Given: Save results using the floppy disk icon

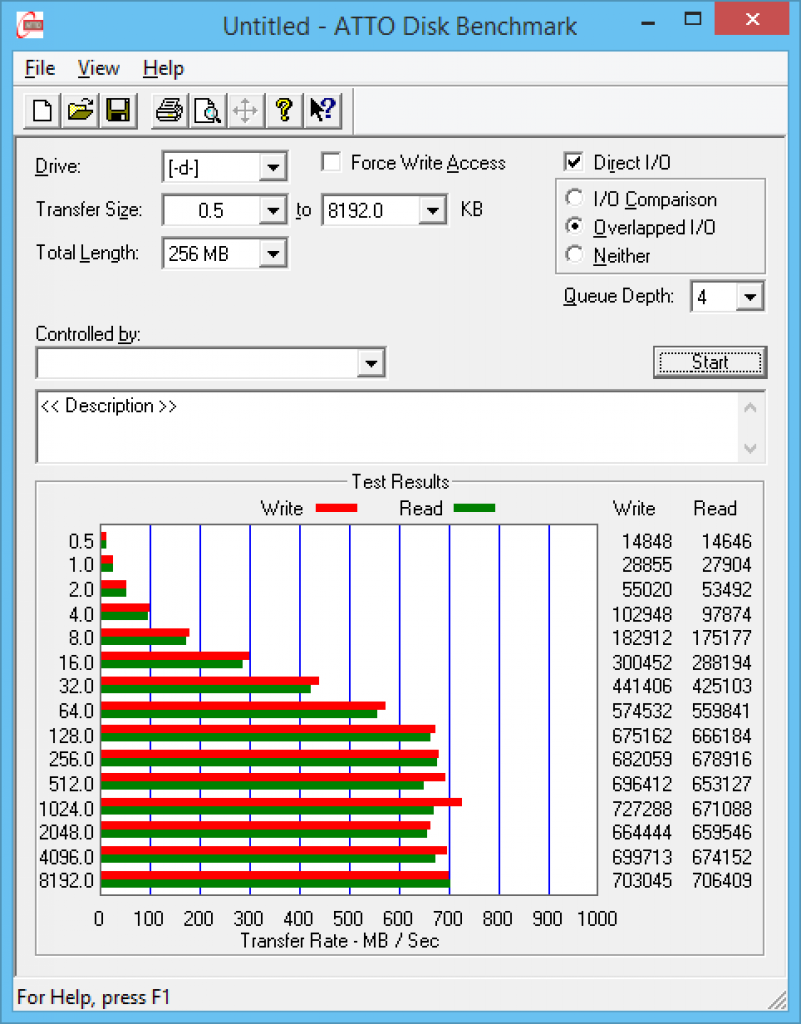Looking at the screenshot, I should coord(118,110).
